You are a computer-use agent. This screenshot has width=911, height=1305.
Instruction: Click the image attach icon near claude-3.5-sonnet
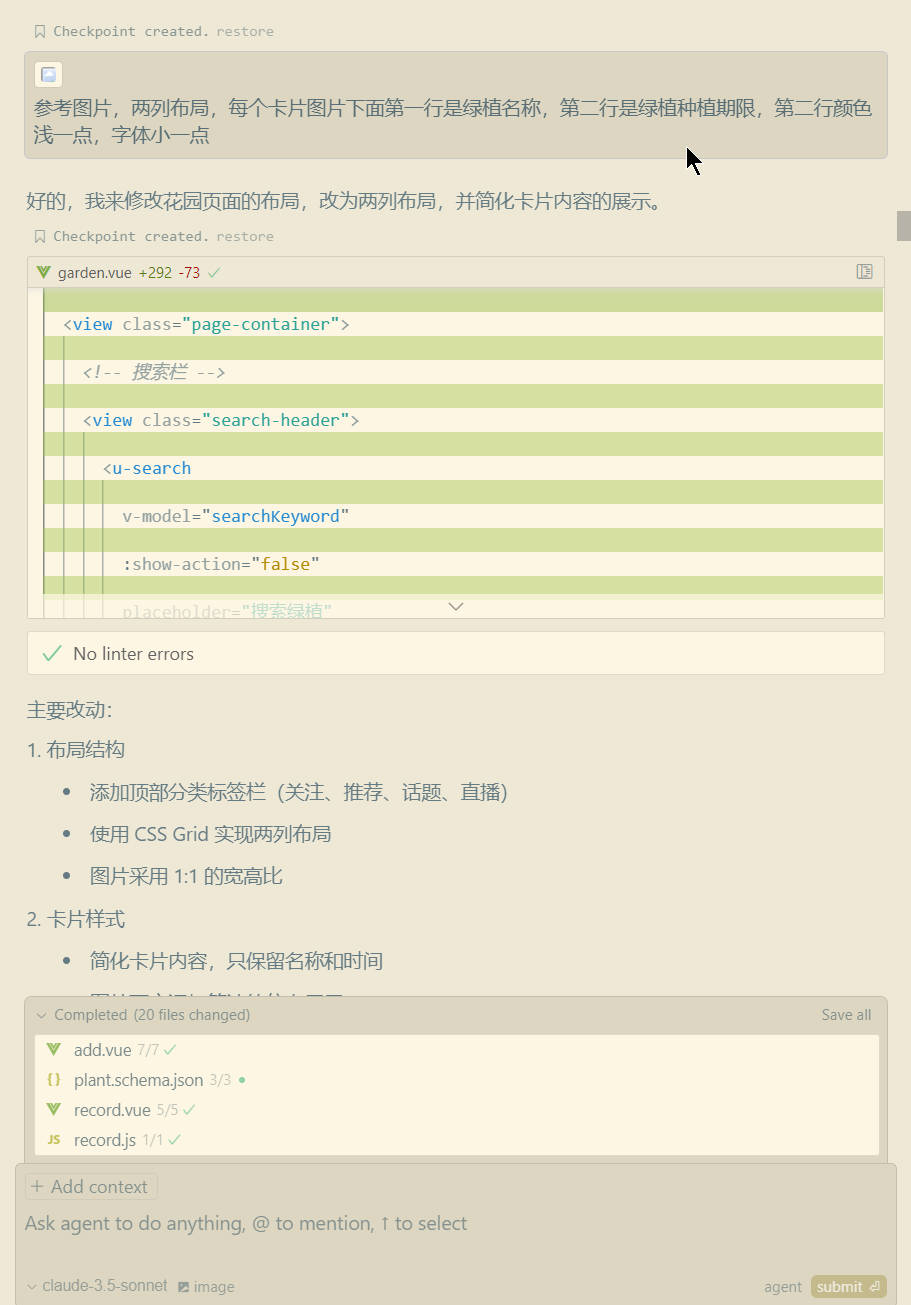183,1287
